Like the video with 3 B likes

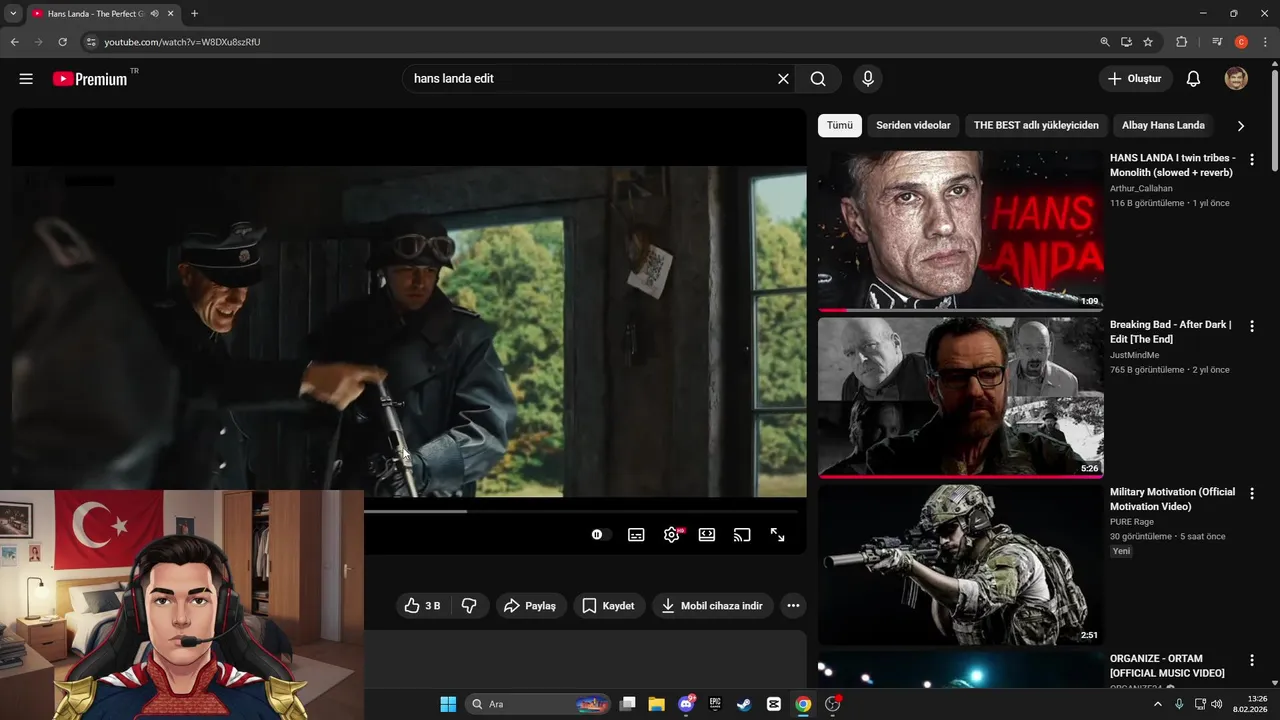tap(422, 606)
